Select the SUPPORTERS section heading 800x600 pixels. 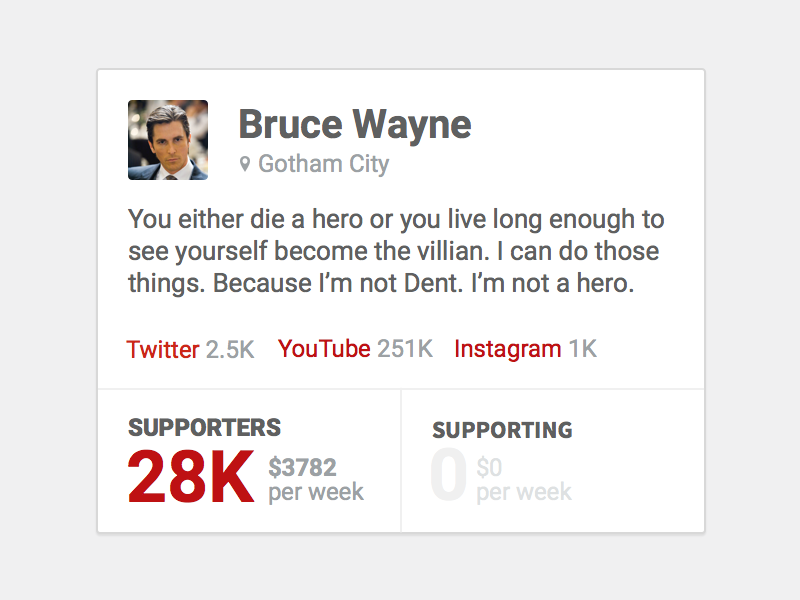point(204,428)
